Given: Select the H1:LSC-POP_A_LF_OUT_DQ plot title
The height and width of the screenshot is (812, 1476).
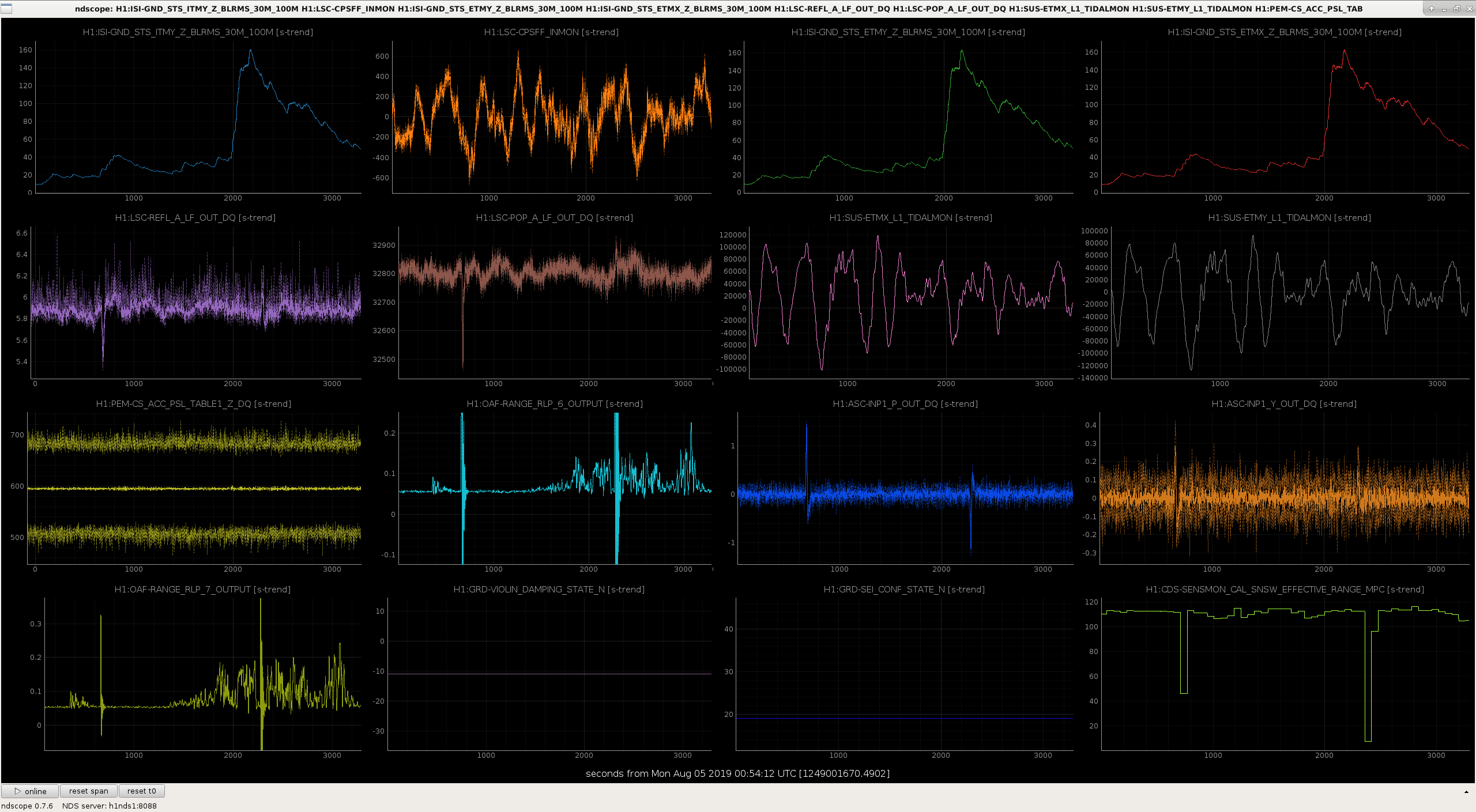Looking at the screenshot, I should 555,218.
